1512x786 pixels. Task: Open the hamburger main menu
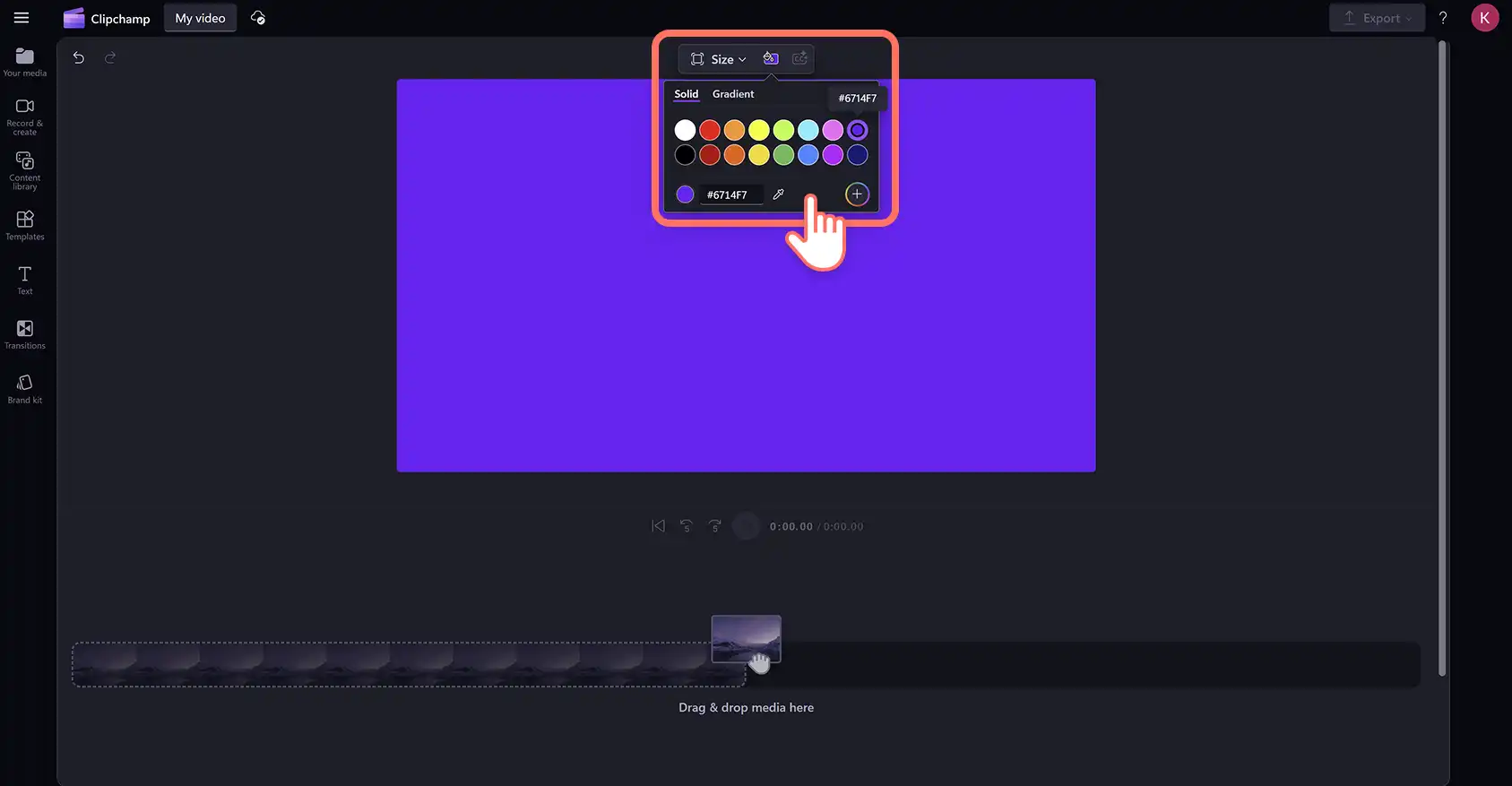[22, 18]
